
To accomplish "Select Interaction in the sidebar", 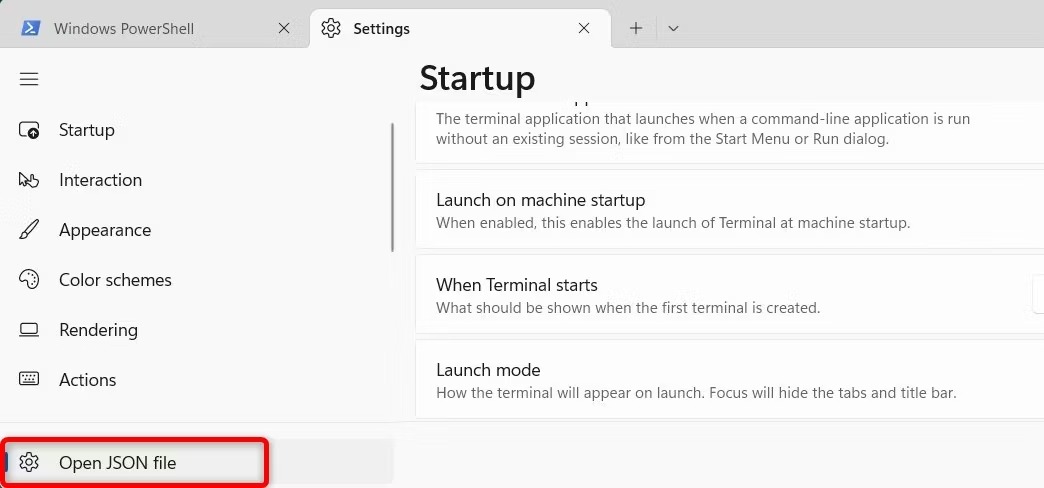I will click(198, 180).
